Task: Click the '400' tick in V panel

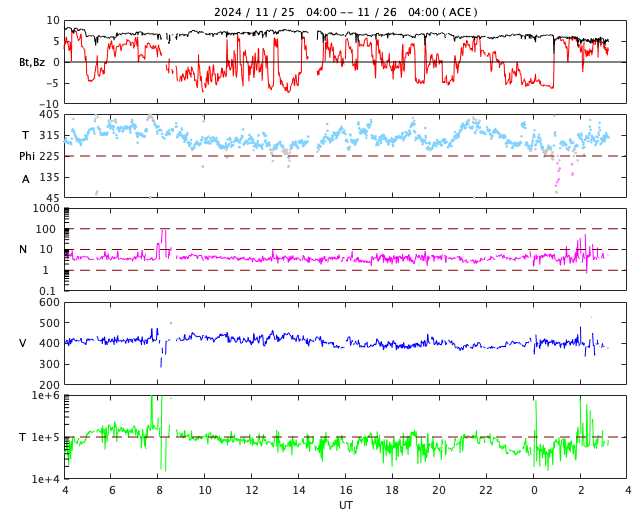Action: [49, 343]
